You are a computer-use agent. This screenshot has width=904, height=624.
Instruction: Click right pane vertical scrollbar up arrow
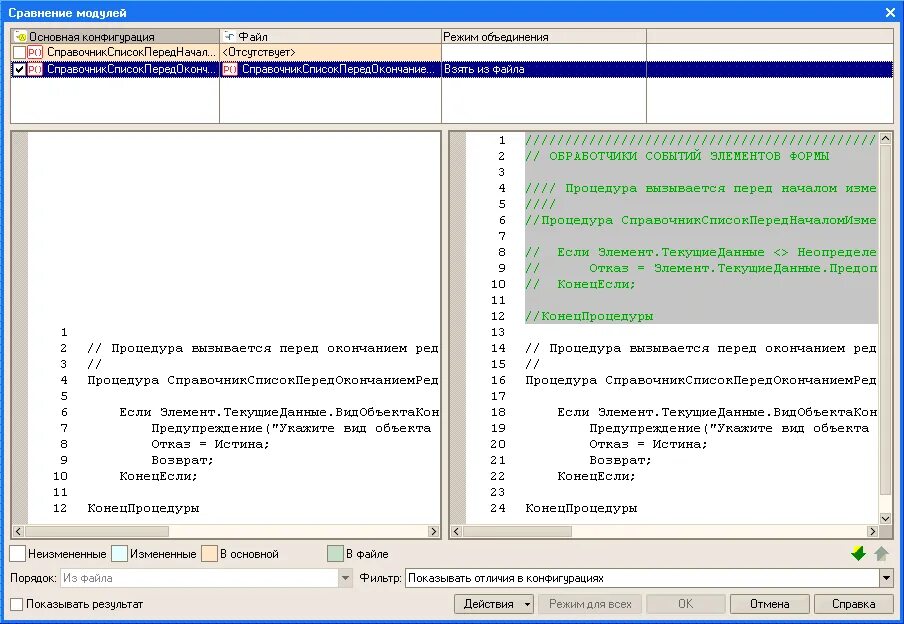[x=886, y=138]
